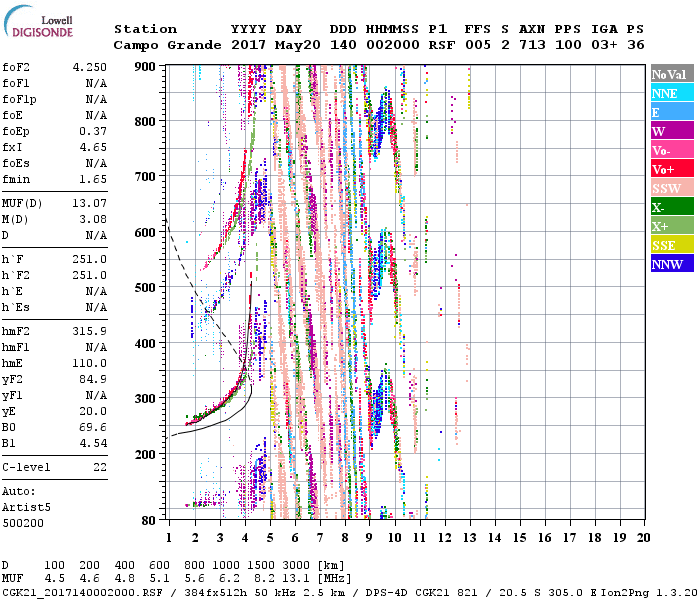Viewport: 700px width, 600px height.
Task: Select the SSE yellow legend swatch
Action: [x=672, y=244]
